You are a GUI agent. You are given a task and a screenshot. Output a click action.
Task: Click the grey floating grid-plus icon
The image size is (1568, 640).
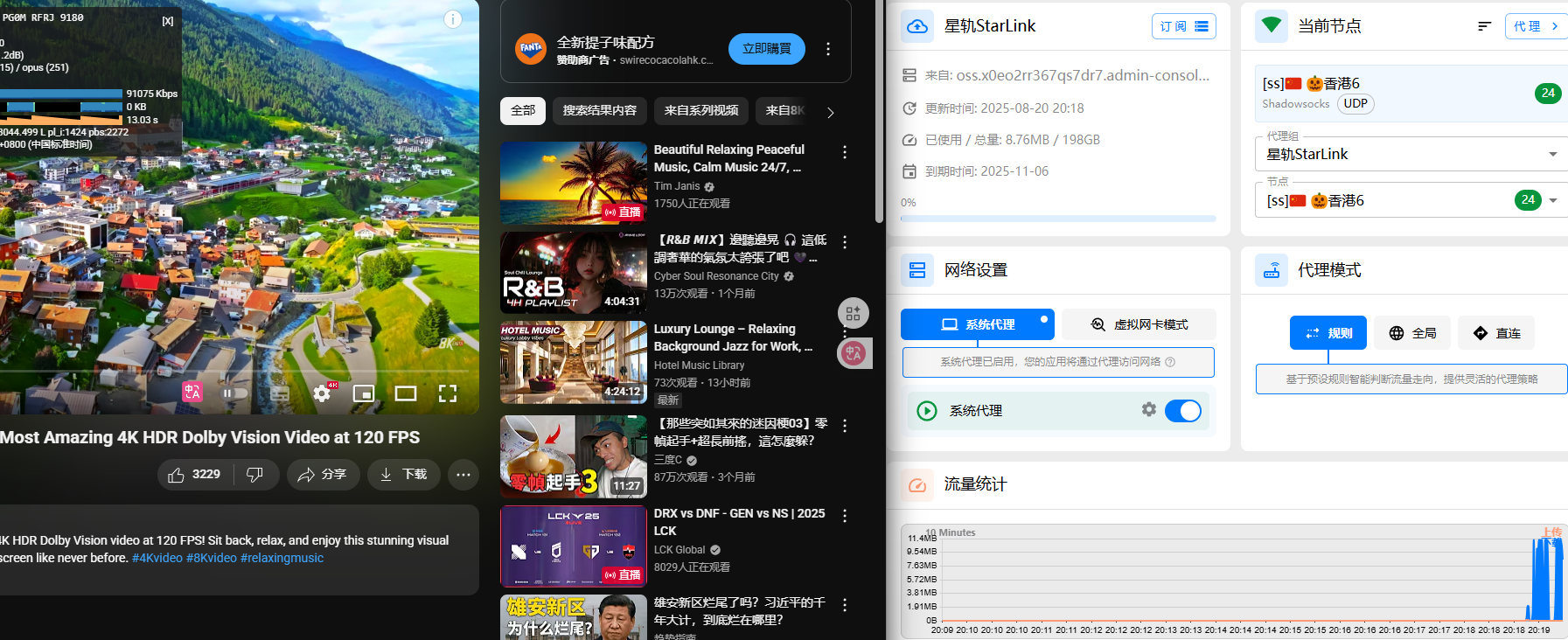854,313
